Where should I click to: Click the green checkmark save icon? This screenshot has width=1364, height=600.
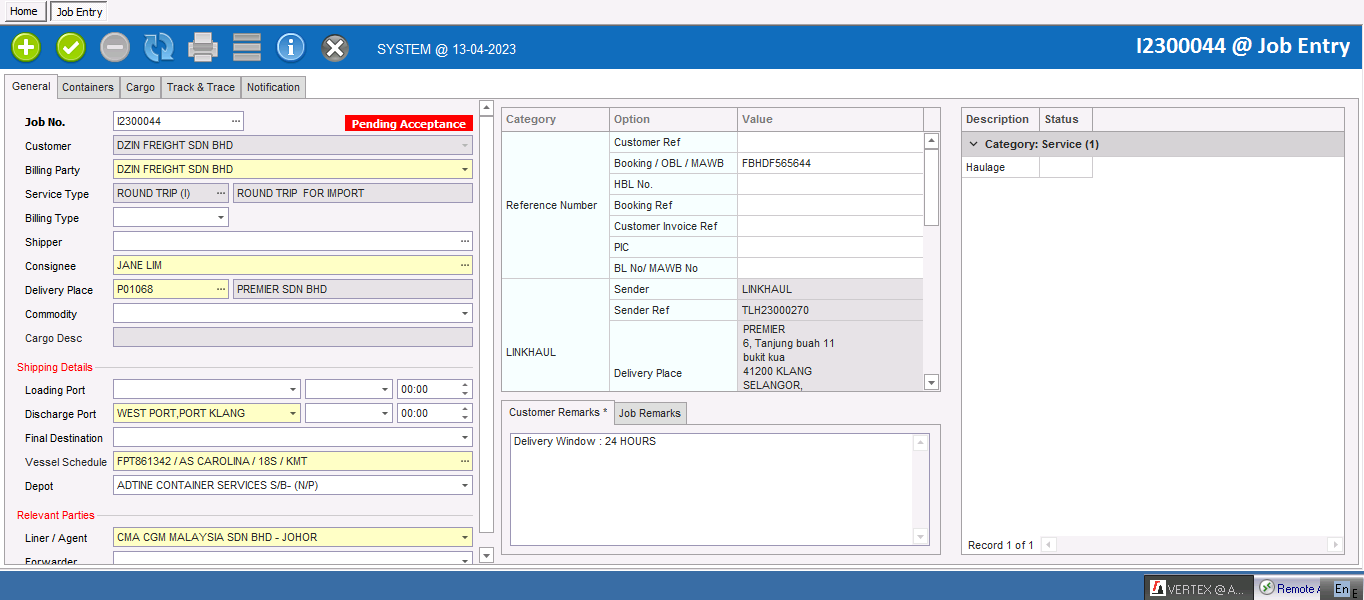(71, 47)
